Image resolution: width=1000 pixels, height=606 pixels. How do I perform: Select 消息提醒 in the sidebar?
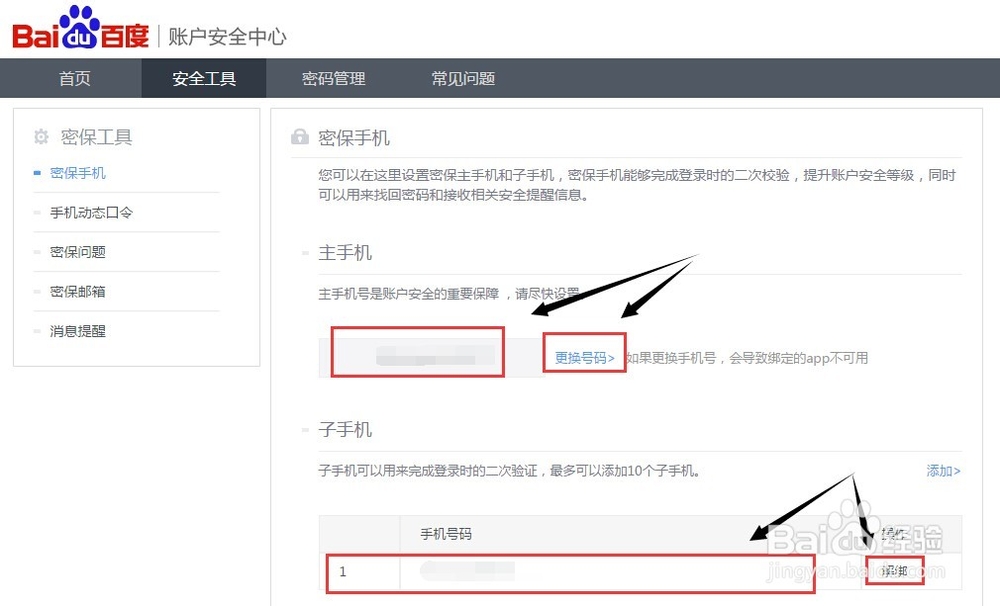pos(78,331)
